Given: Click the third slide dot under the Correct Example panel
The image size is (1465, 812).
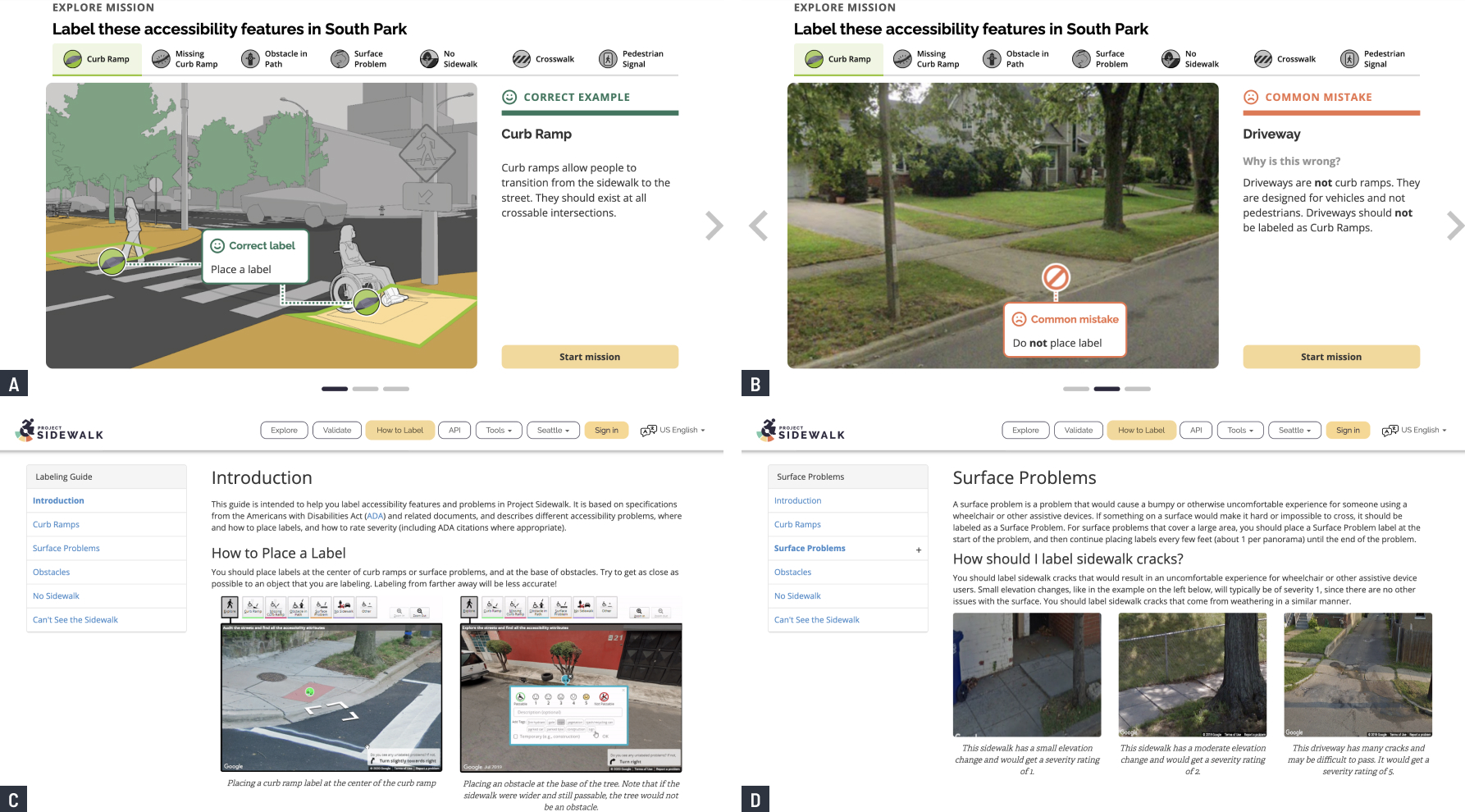Looking at the screenshot, I should tap(396, 389).
